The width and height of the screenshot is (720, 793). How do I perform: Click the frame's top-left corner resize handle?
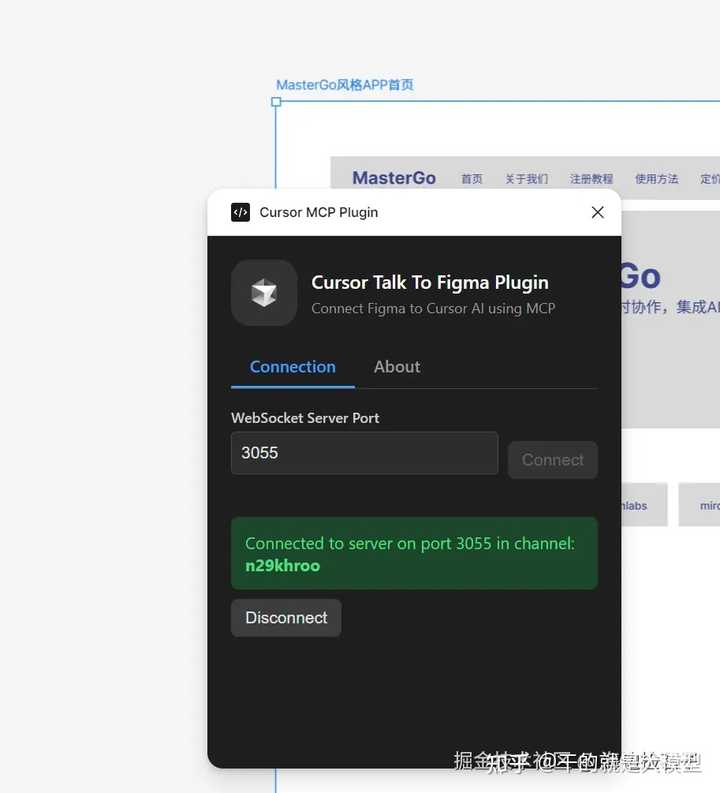coord(276,102)
